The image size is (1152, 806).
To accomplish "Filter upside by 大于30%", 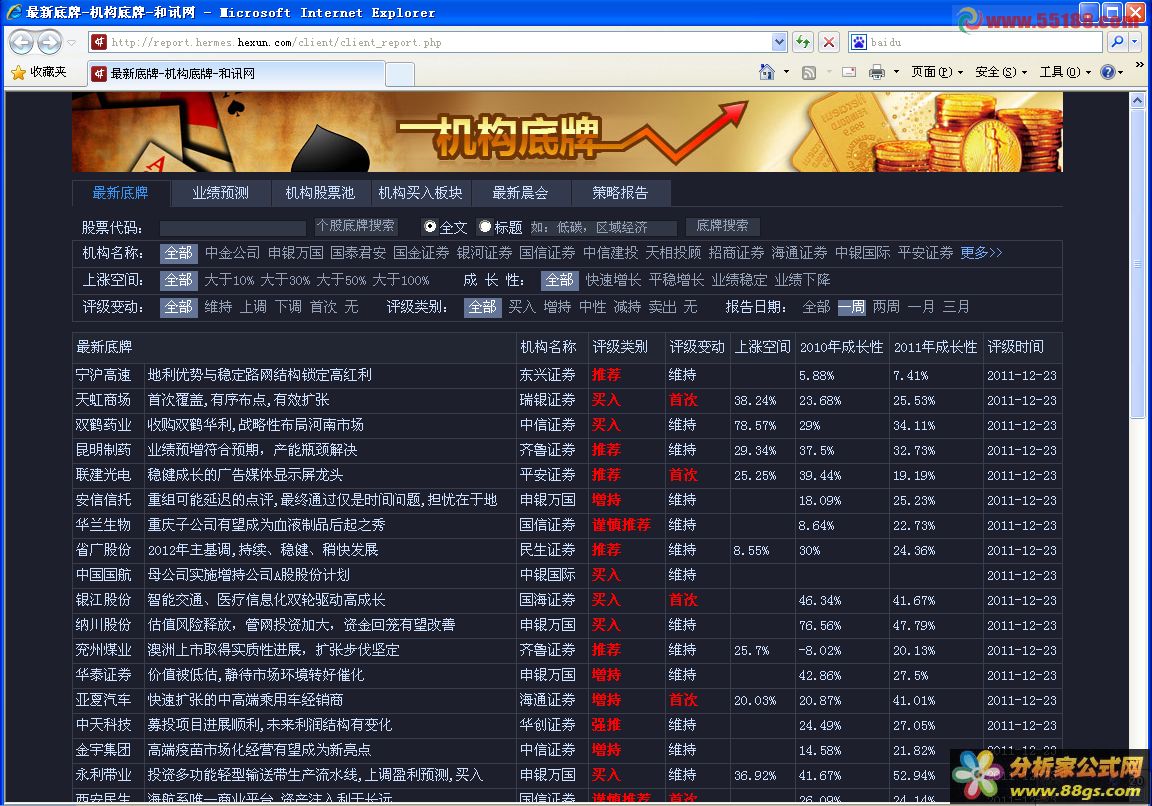I will (285, 281).
